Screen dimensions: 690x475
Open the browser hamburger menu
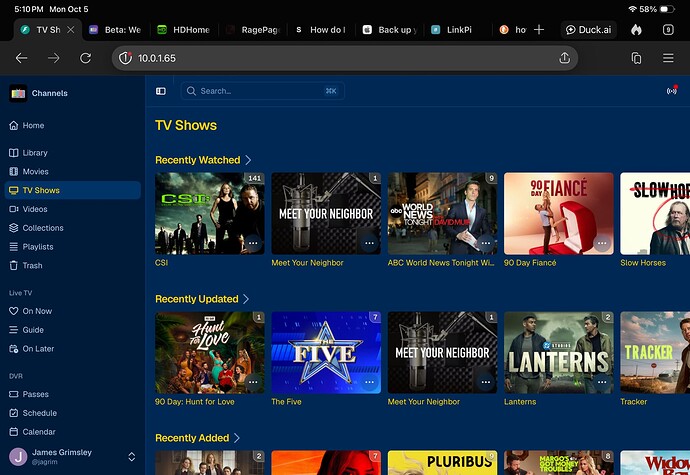click(x=668, y=58)
